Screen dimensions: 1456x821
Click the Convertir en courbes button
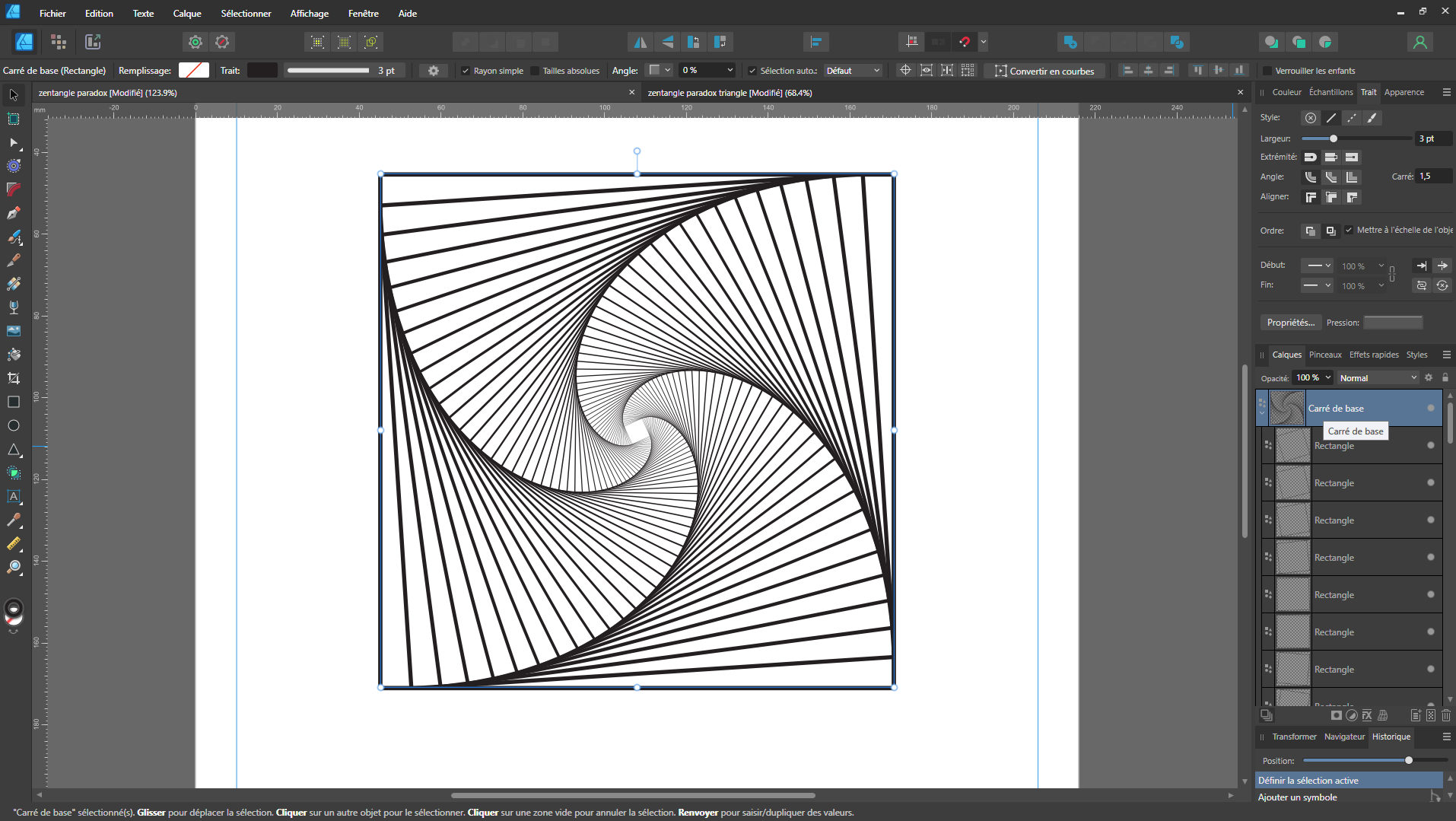point(1044,71)
